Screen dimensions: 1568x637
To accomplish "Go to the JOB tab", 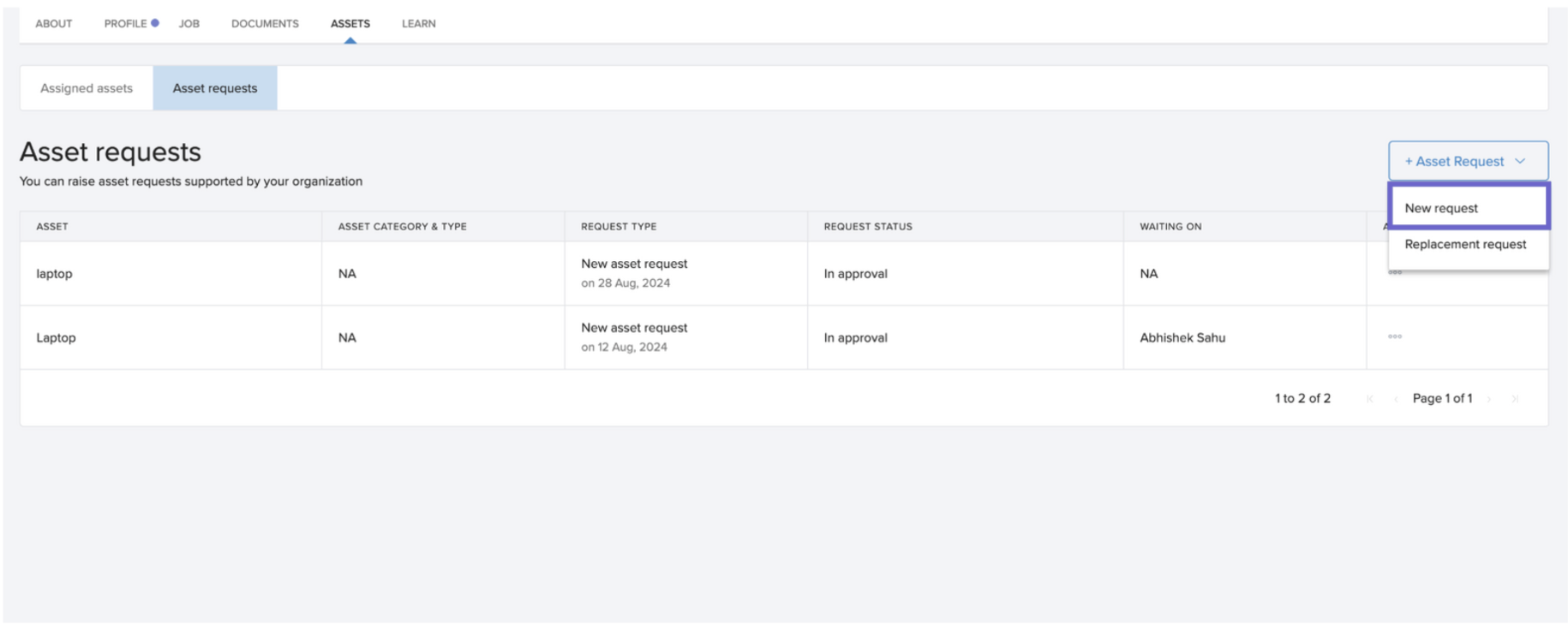I will [189, 24].
